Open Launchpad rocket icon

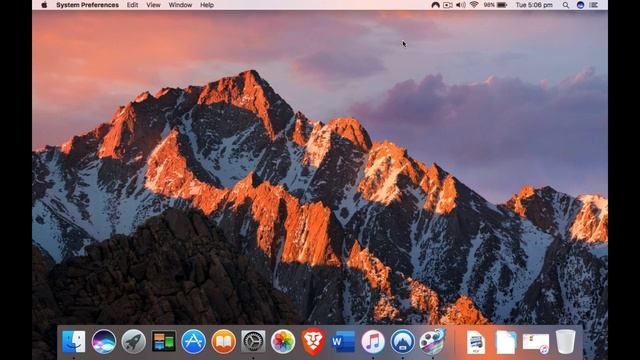133,341
